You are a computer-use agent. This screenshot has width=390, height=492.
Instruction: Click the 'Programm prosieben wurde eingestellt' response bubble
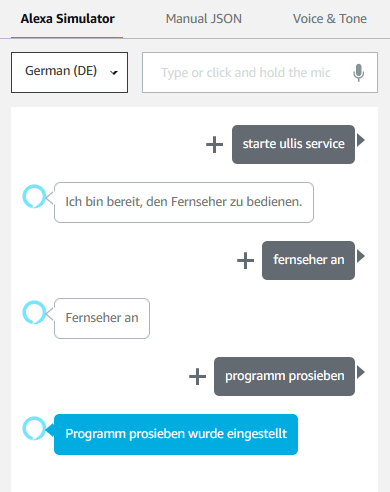(176, 434)
